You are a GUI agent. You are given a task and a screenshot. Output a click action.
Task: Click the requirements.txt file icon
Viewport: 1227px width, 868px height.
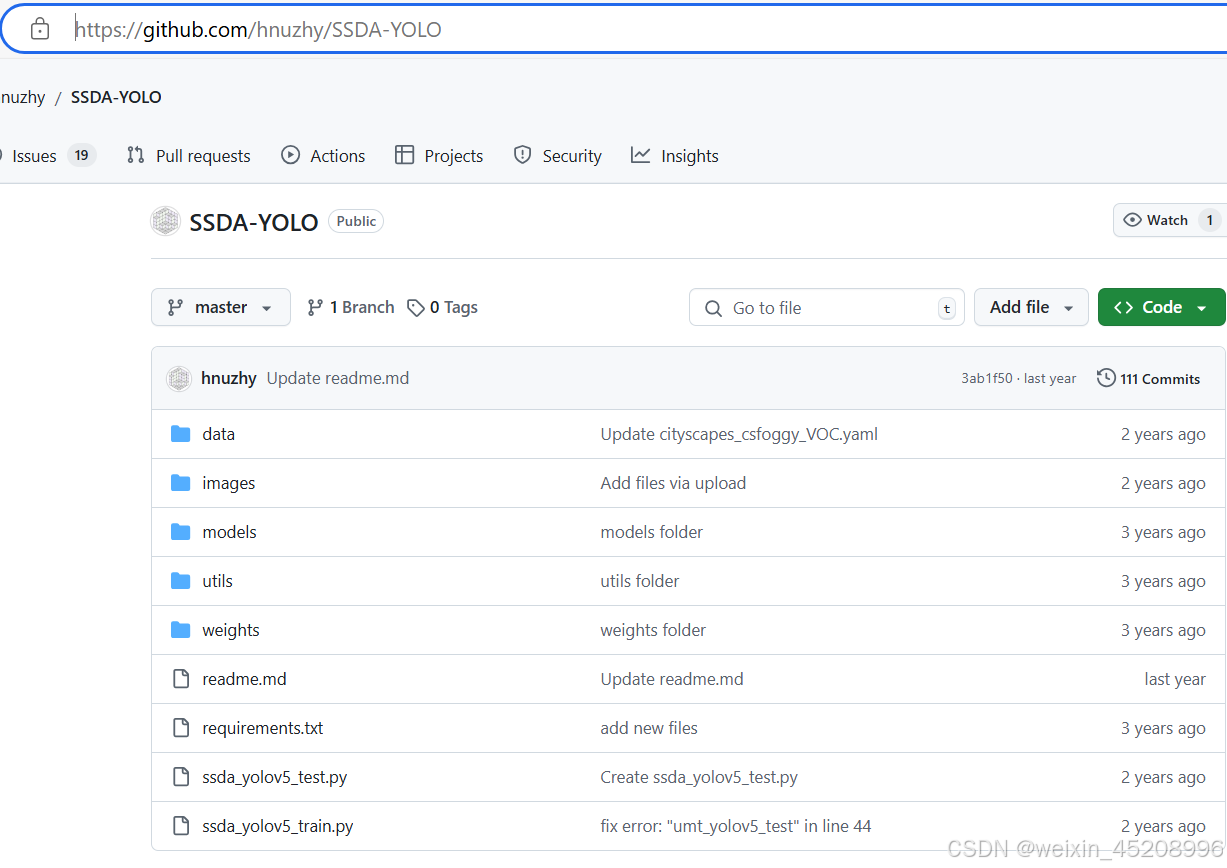tap(181, 728)
